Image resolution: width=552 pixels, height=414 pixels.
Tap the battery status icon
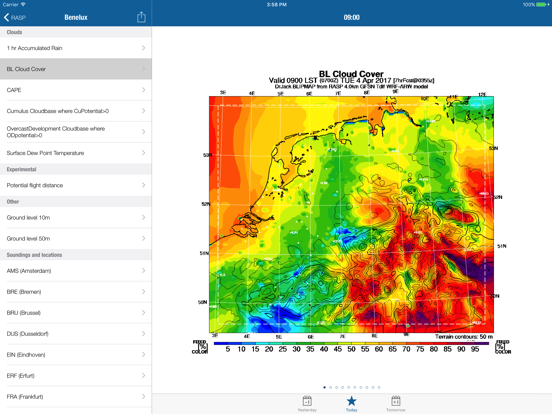coord(543,5)
